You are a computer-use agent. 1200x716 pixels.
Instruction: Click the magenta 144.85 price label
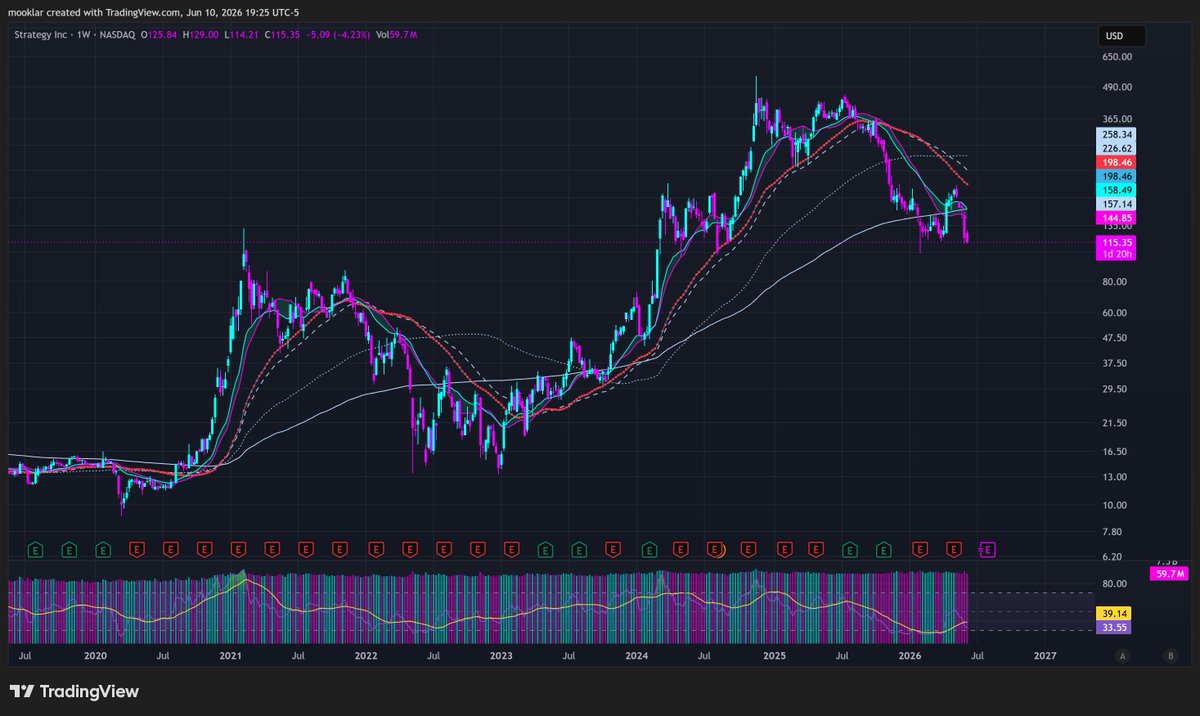pos(1116,218)
